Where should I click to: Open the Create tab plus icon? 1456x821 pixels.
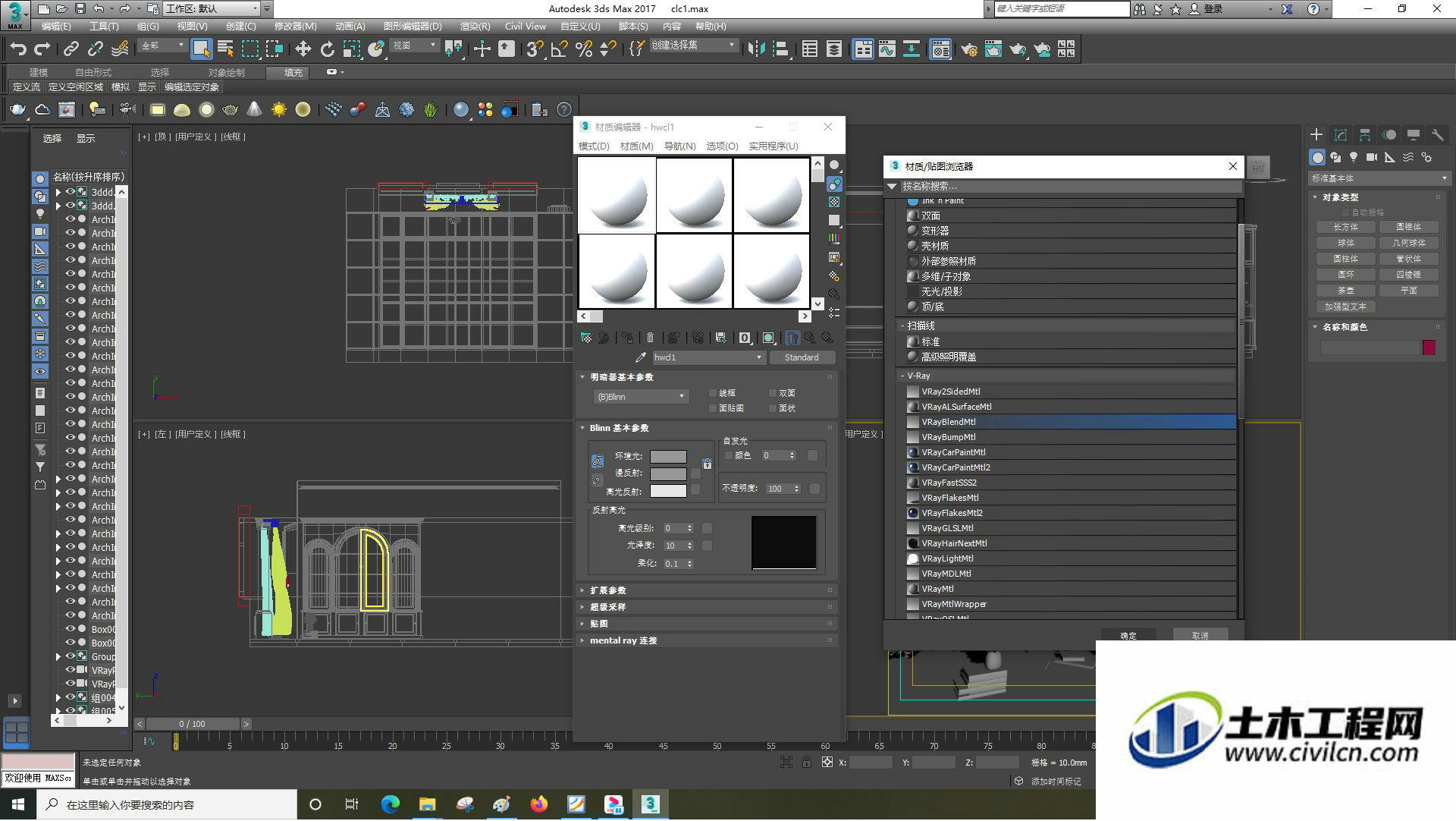tap(1316, 135)
